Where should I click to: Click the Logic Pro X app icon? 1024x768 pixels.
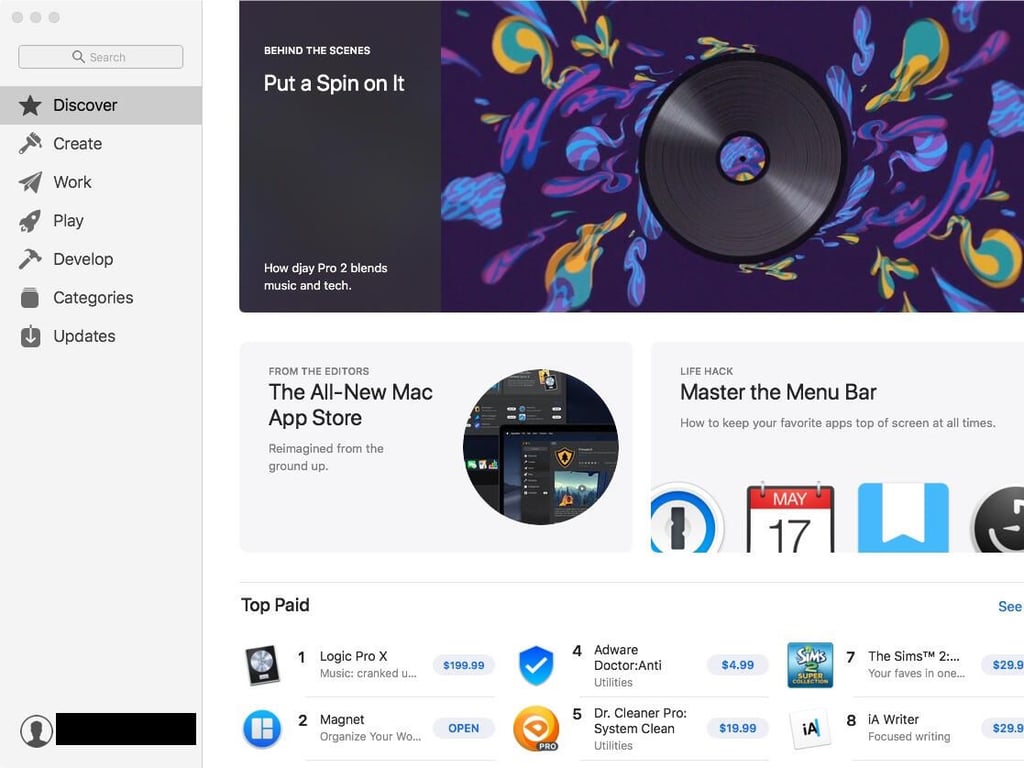pyautogui.click(x=262, y=665)
